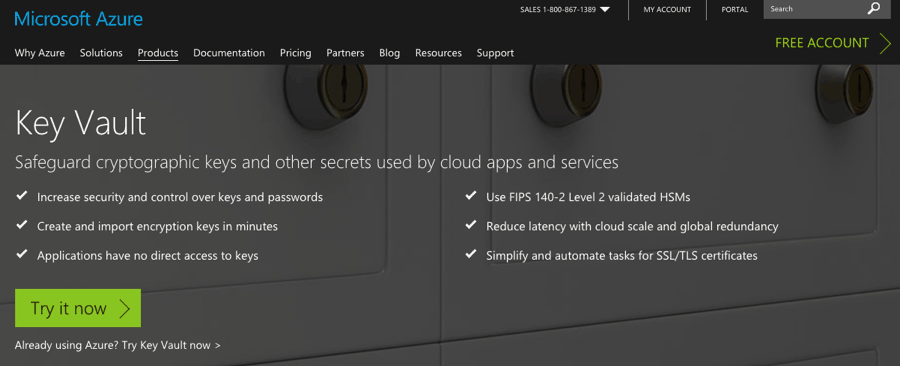This screenshot has height=366, width=900.
Task: Open the Resources menu
Action: (x=439, y=53)
